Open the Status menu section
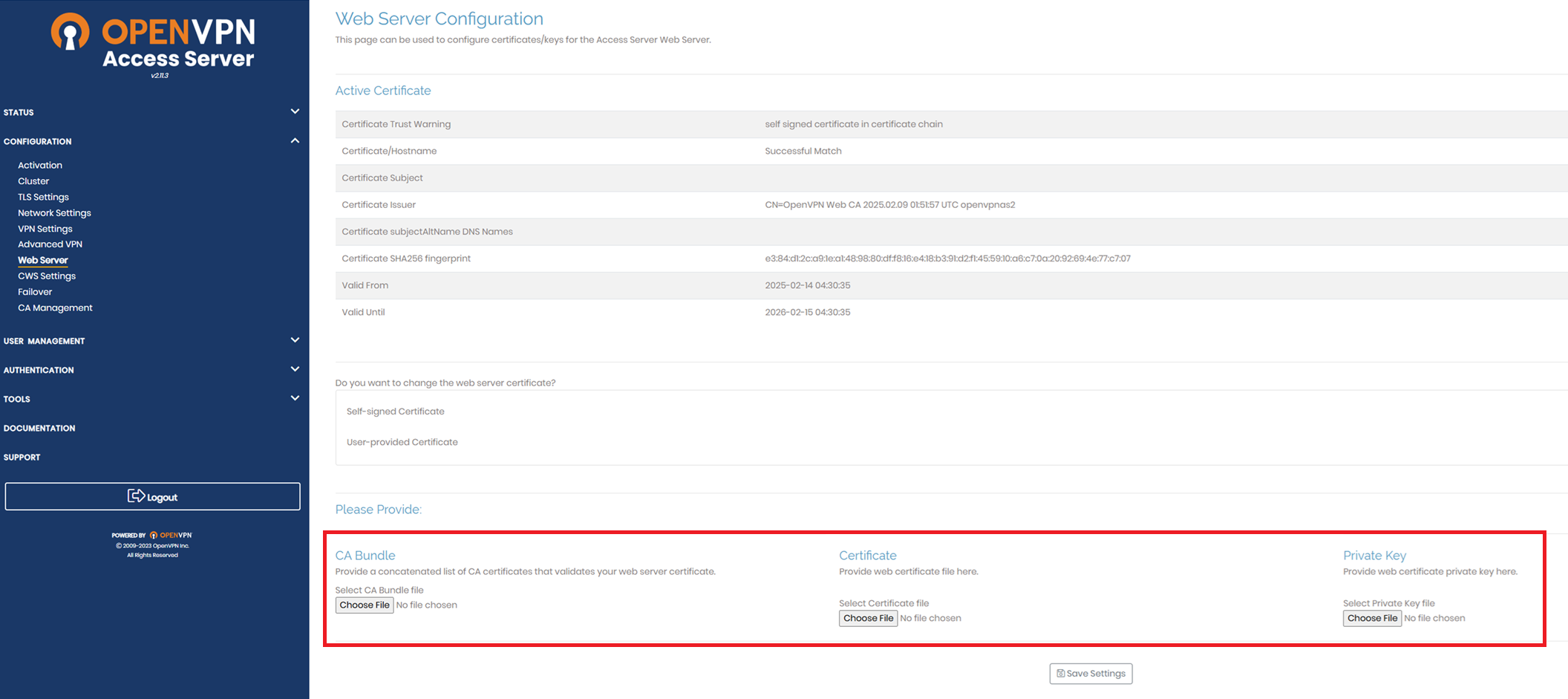The width and height of the screenshot is (1568, 699). 19,112
